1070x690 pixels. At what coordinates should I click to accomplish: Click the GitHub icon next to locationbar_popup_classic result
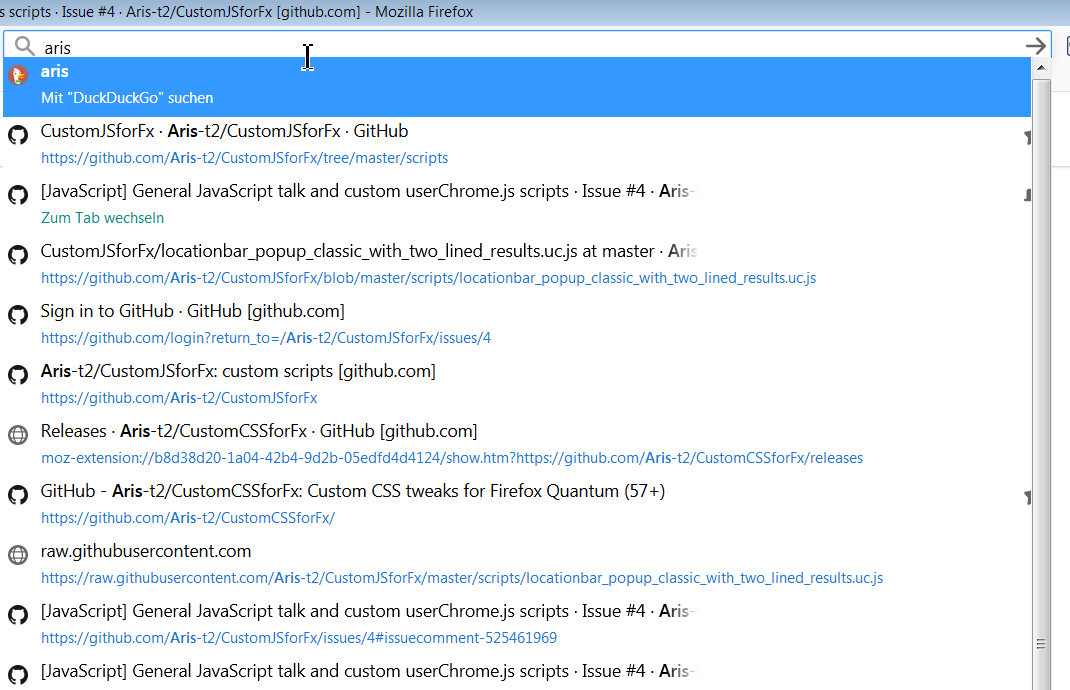17,254
